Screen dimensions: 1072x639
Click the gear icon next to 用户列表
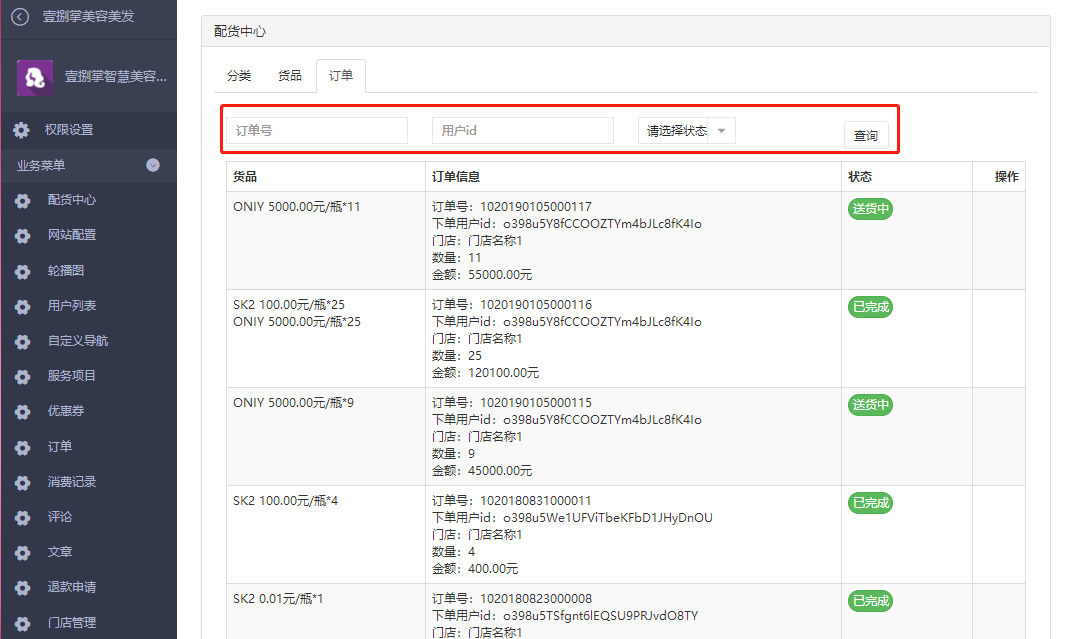(23, 306)
